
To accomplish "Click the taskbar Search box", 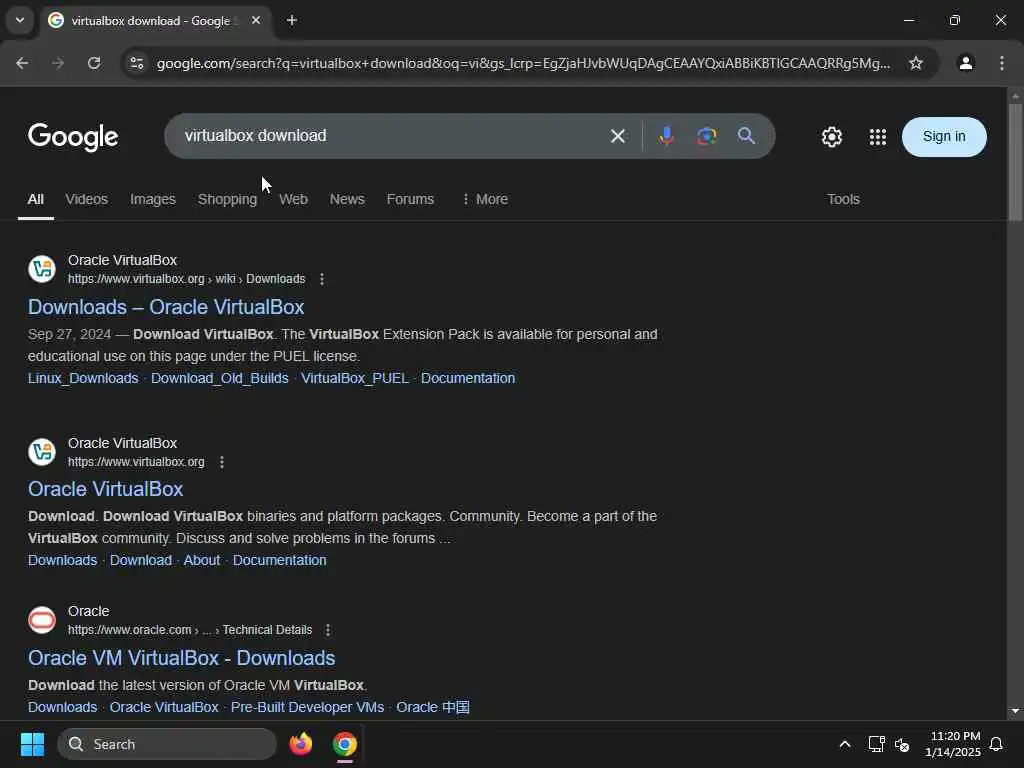I will tap(167, 744).
